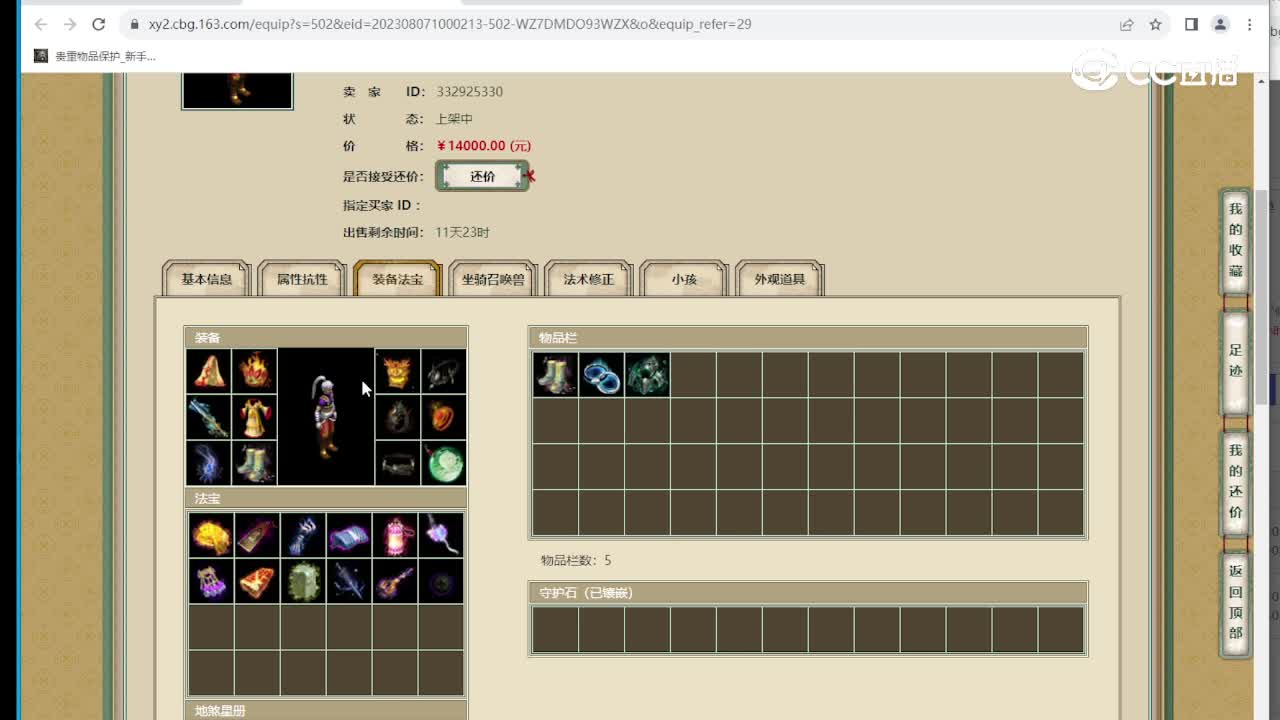Reload the page with the refresh icon
This screenshot has height=720, width=1280.
pos(98,24)
